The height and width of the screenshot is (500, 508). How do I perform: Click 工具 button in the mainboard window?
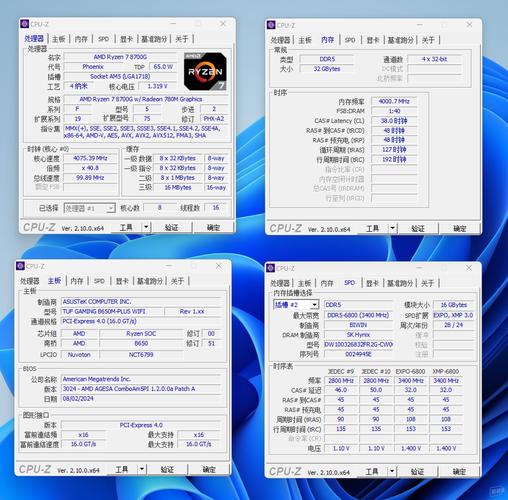click(122, 469)
